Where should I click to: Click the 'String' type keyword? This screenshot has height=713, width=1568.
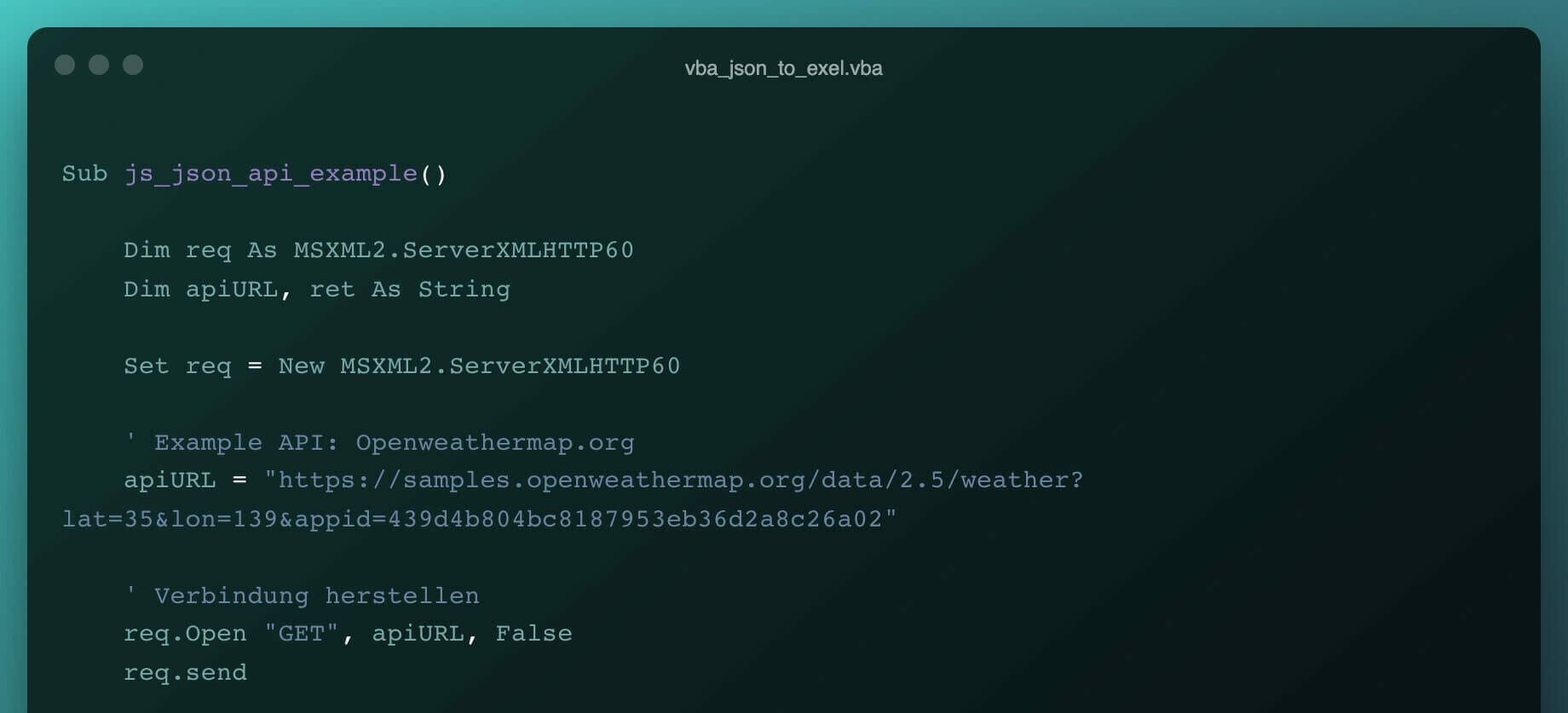point(464,290)
